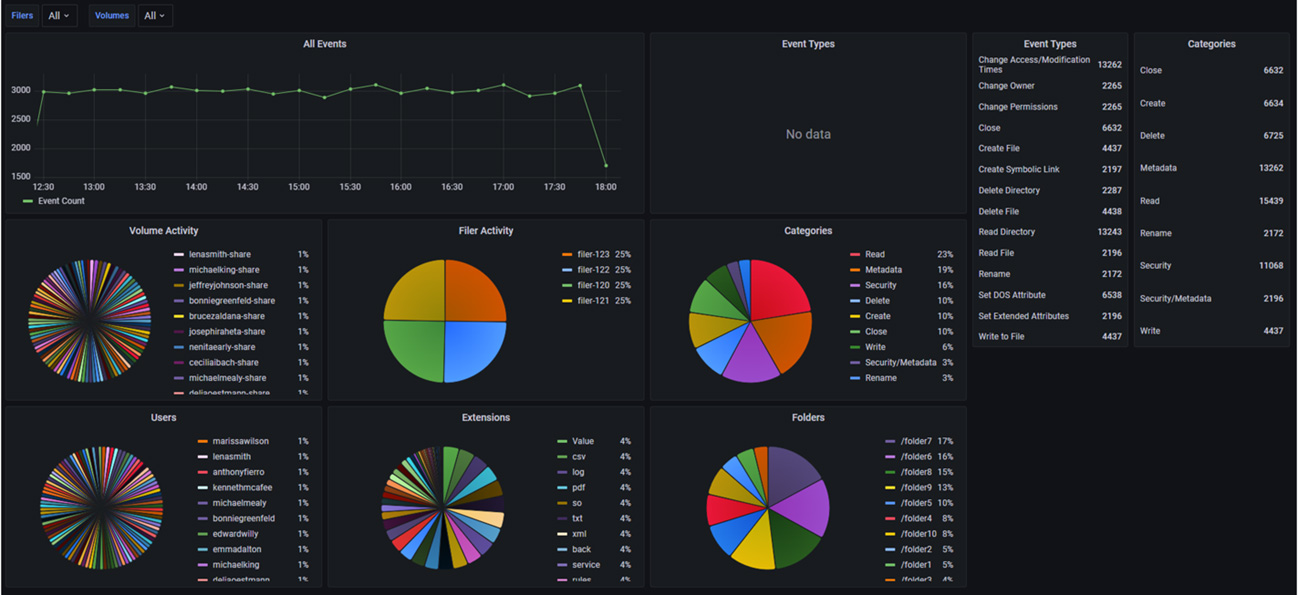Click Read Directory row in Event Types

1050,232
